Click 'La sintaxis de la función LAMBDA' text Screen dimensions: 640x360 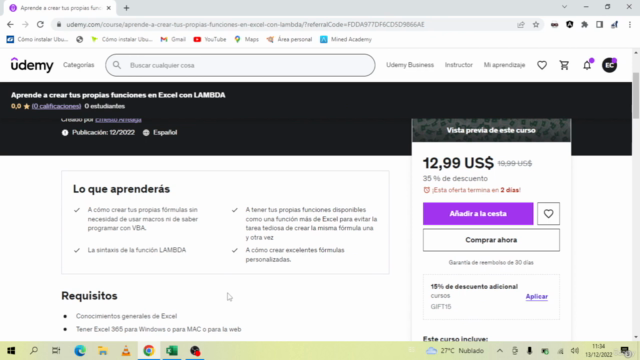[x=137, y=250]
